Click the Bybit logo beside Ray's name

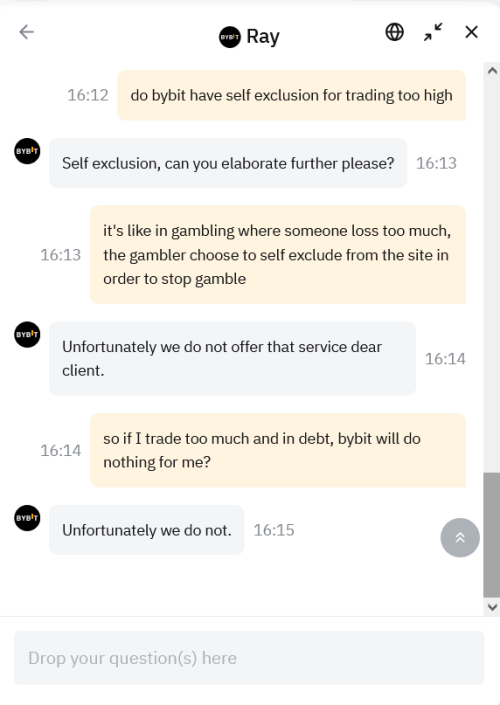[230, 37]
